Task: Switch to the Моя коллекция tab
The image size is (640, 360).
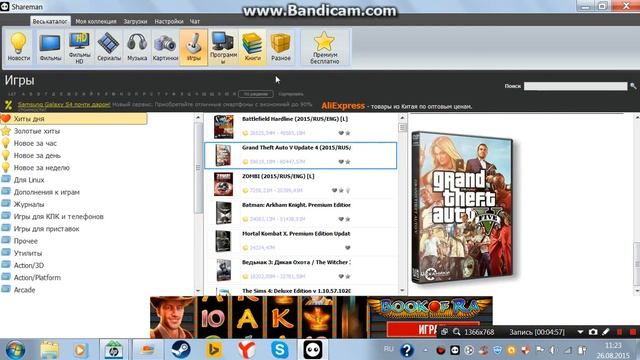Action: tap(96, 21)
